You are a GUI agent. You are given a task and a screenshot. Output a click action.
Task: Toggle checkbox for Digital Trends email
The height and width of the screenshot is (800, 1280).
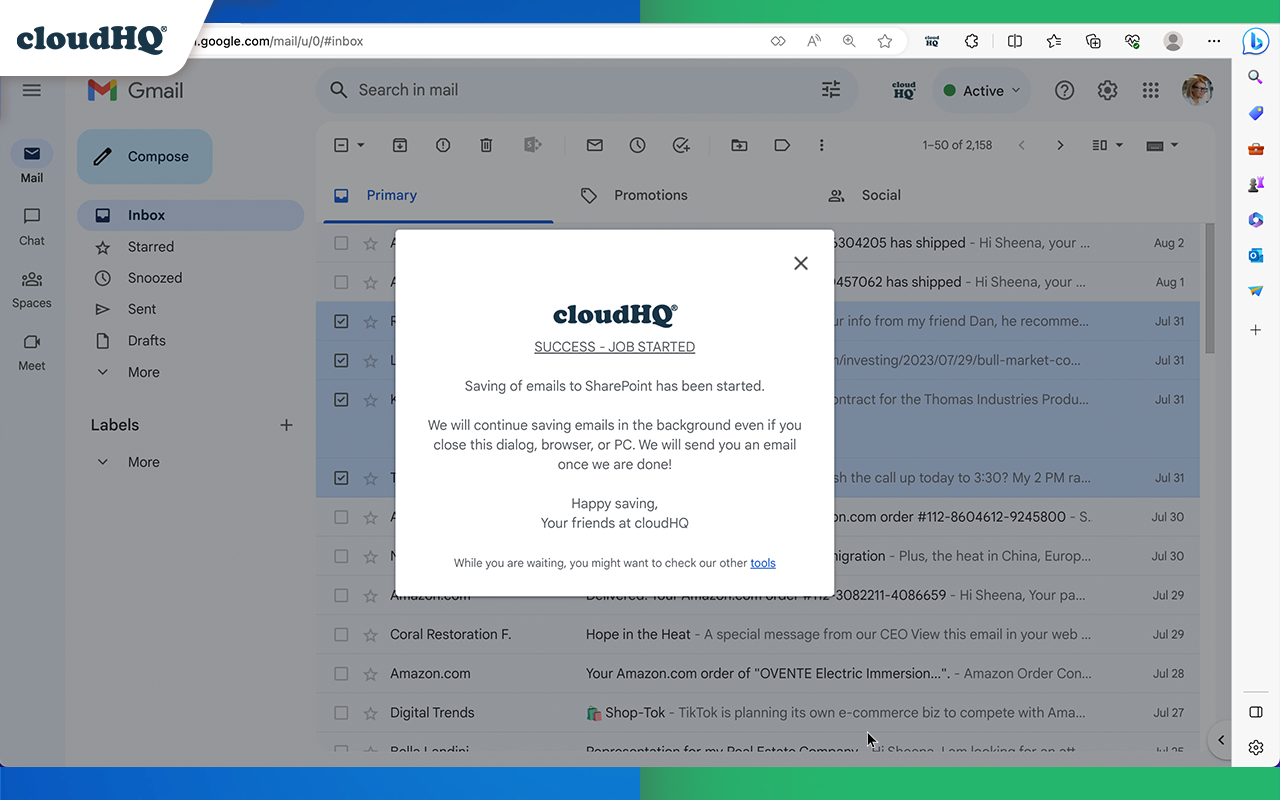pyautogui.click(x=341, y=713)
